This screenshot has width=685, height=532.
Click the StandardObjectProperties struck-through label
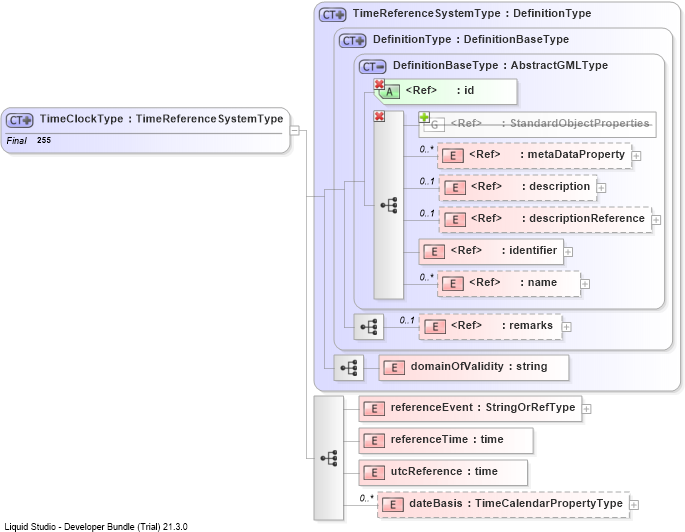point(579,123)
